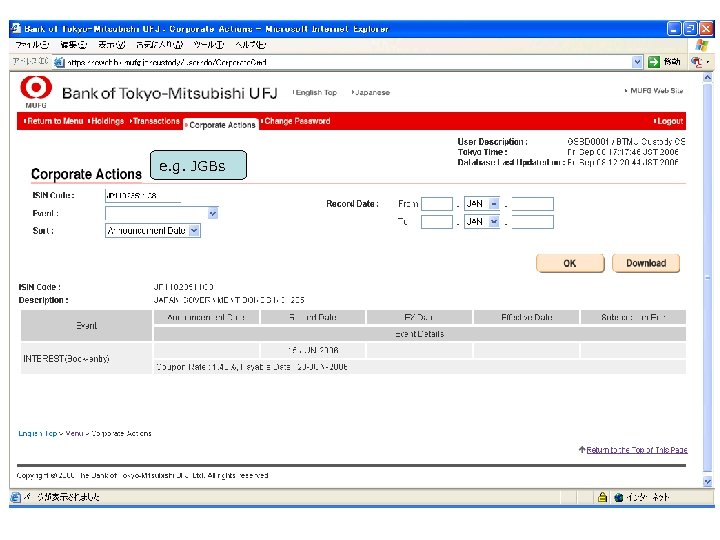Click the JUN 2006 record date cell

[x=313, y=350]
